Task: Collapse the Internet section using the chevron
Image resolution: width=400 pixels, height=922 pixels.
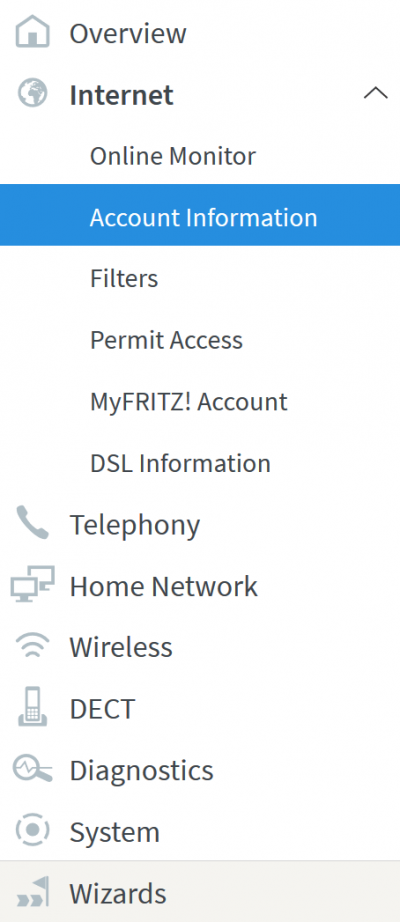Action: [376, 93]
